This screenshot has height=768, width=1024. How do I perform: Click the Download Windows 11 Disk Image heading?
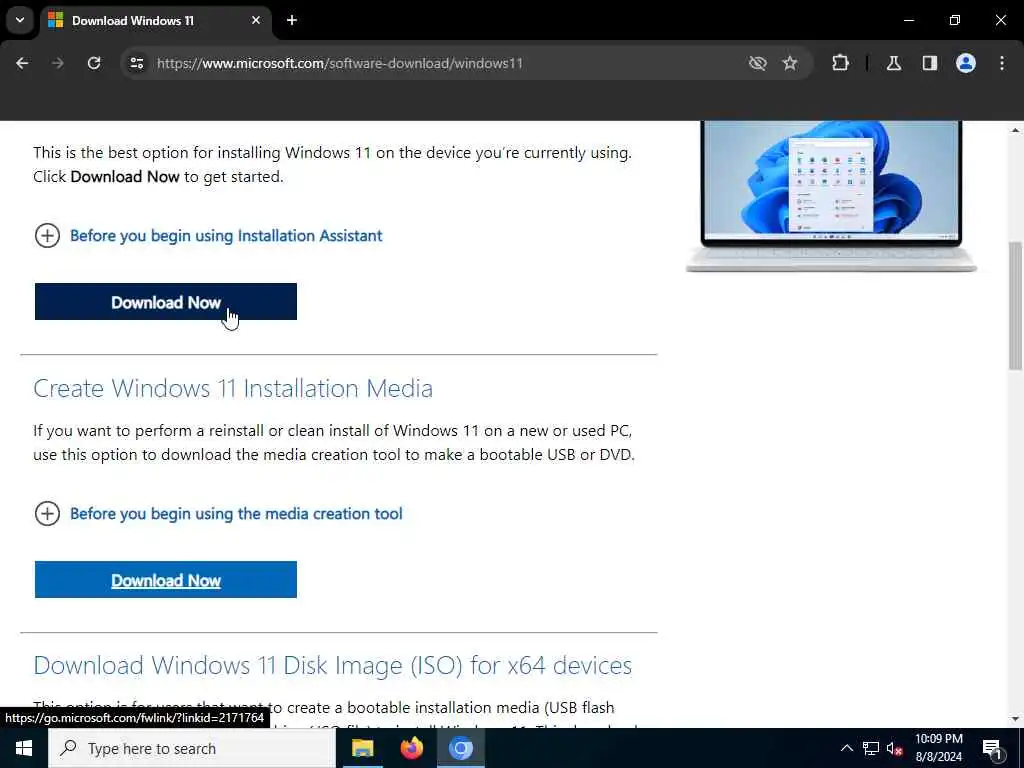[x=332, y=665]
